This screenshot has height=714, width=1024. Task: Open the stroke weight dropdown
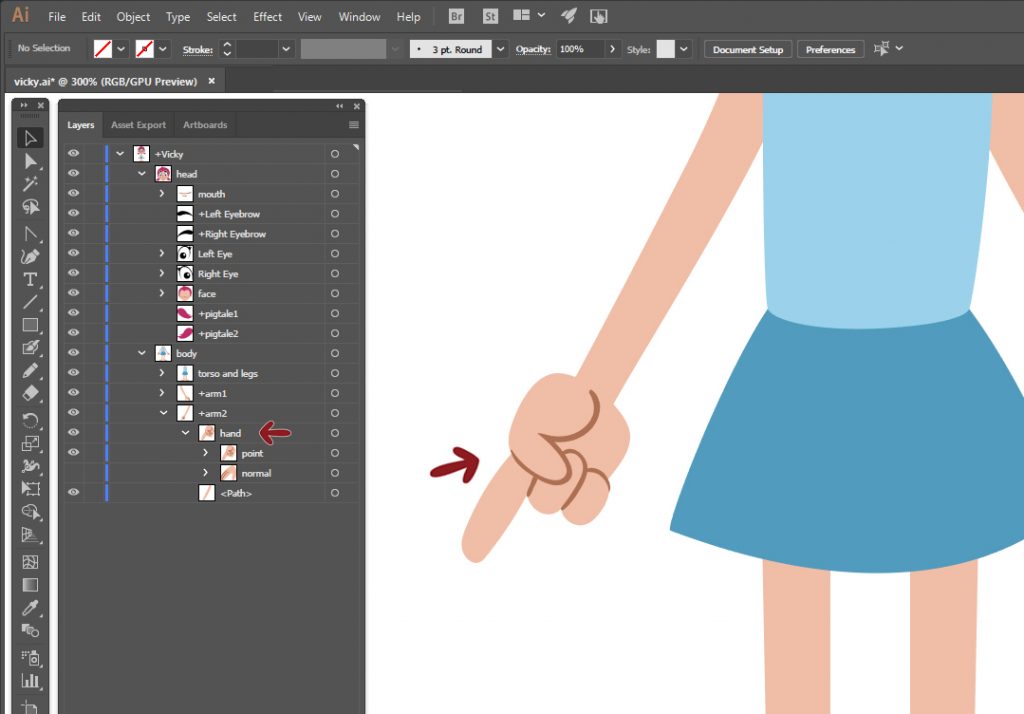coord(286,49)
